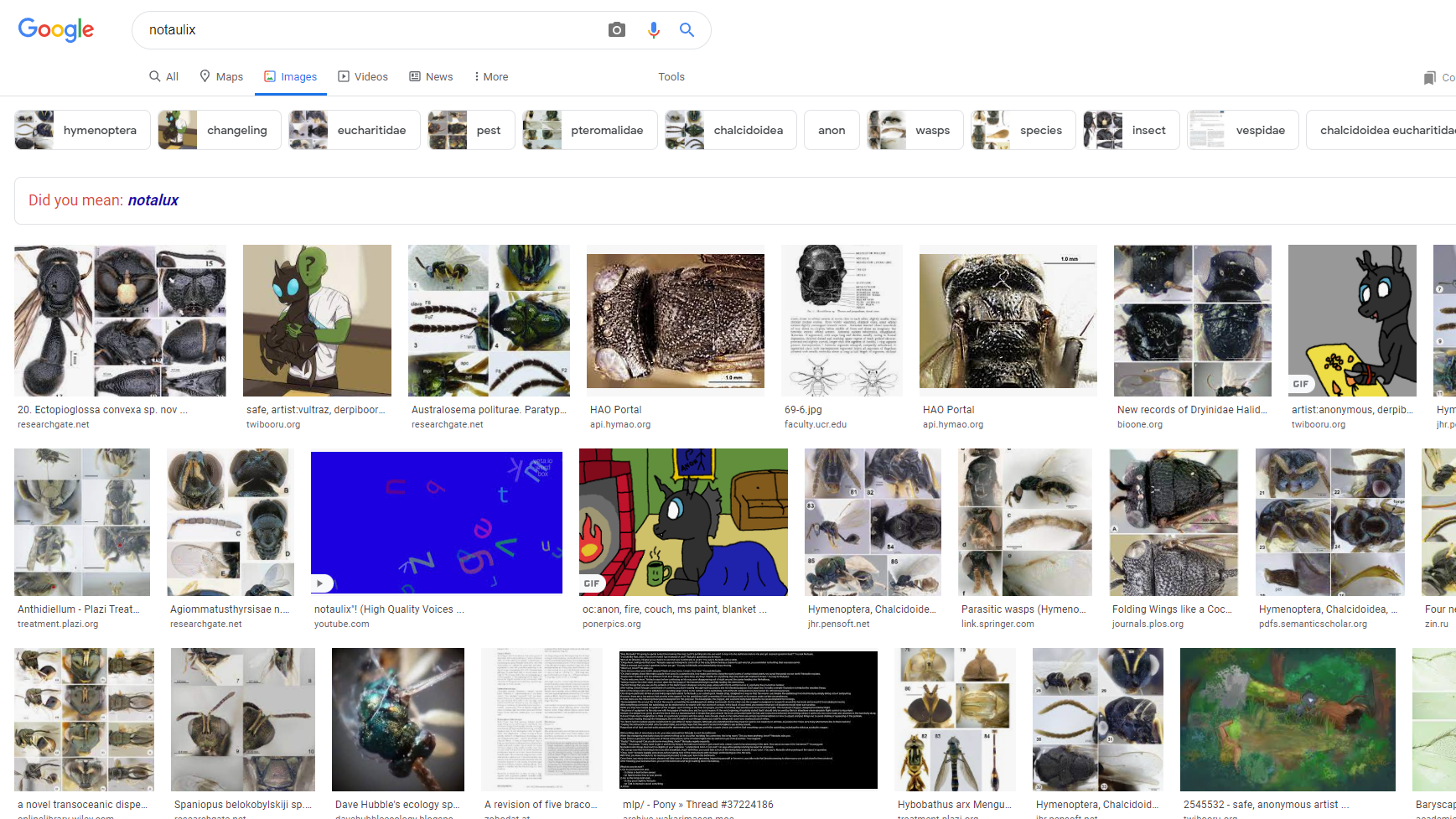Filter by hymenoptera chip

[x=82, y=130]
